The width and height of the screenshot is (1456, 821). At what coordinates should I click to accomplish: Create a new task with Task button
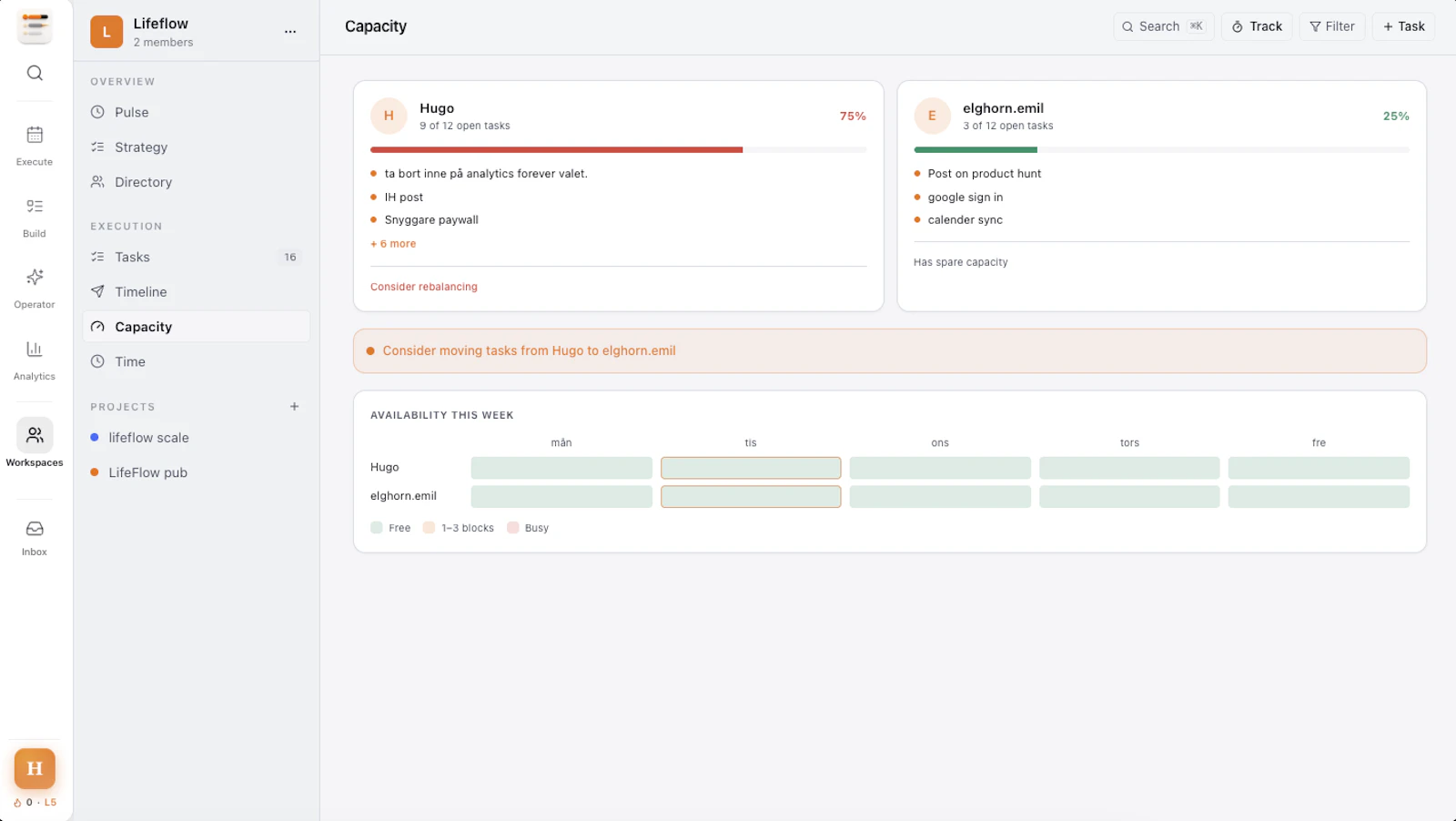[x=1403, y=26]
